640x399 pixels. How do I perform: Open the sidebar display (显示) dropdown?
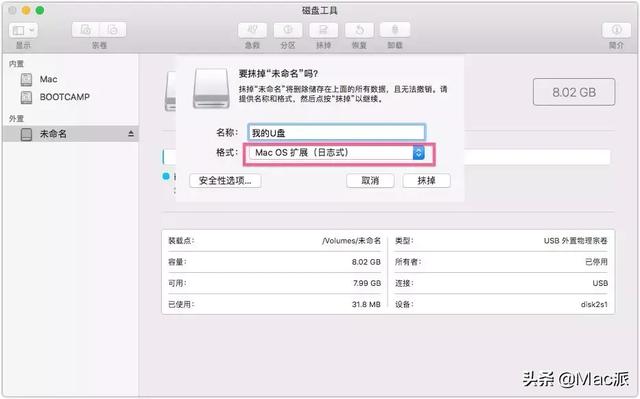[23, 30]
